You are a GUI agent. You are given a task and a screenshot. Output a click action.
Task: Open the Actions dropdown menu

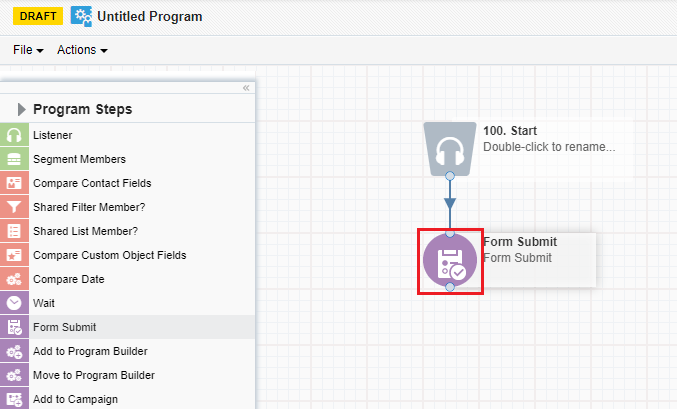coord(82,50)
